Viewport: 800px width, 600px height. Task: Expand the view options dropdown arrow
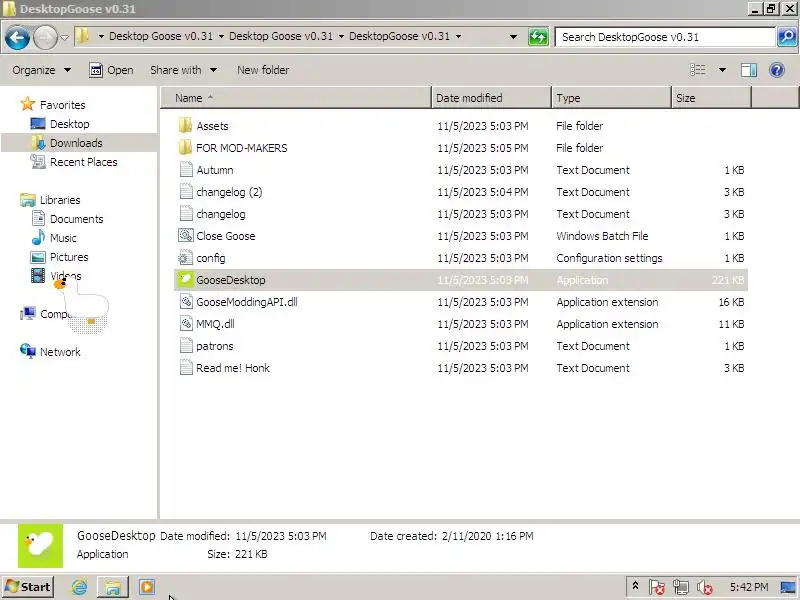(x=722, y=70)
